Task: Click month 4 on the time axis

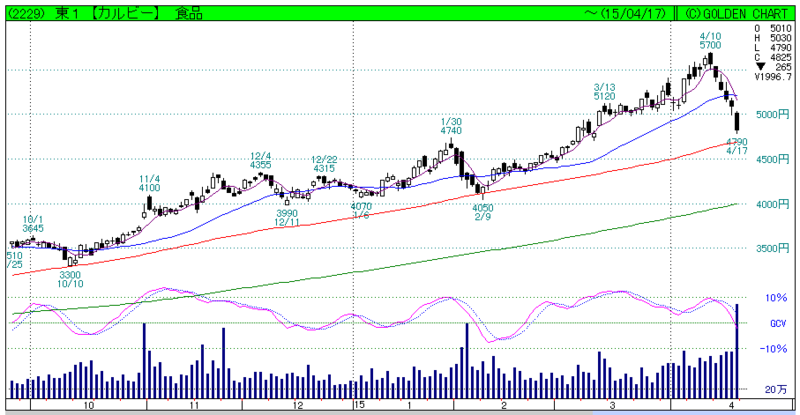Action: [732, 405]
